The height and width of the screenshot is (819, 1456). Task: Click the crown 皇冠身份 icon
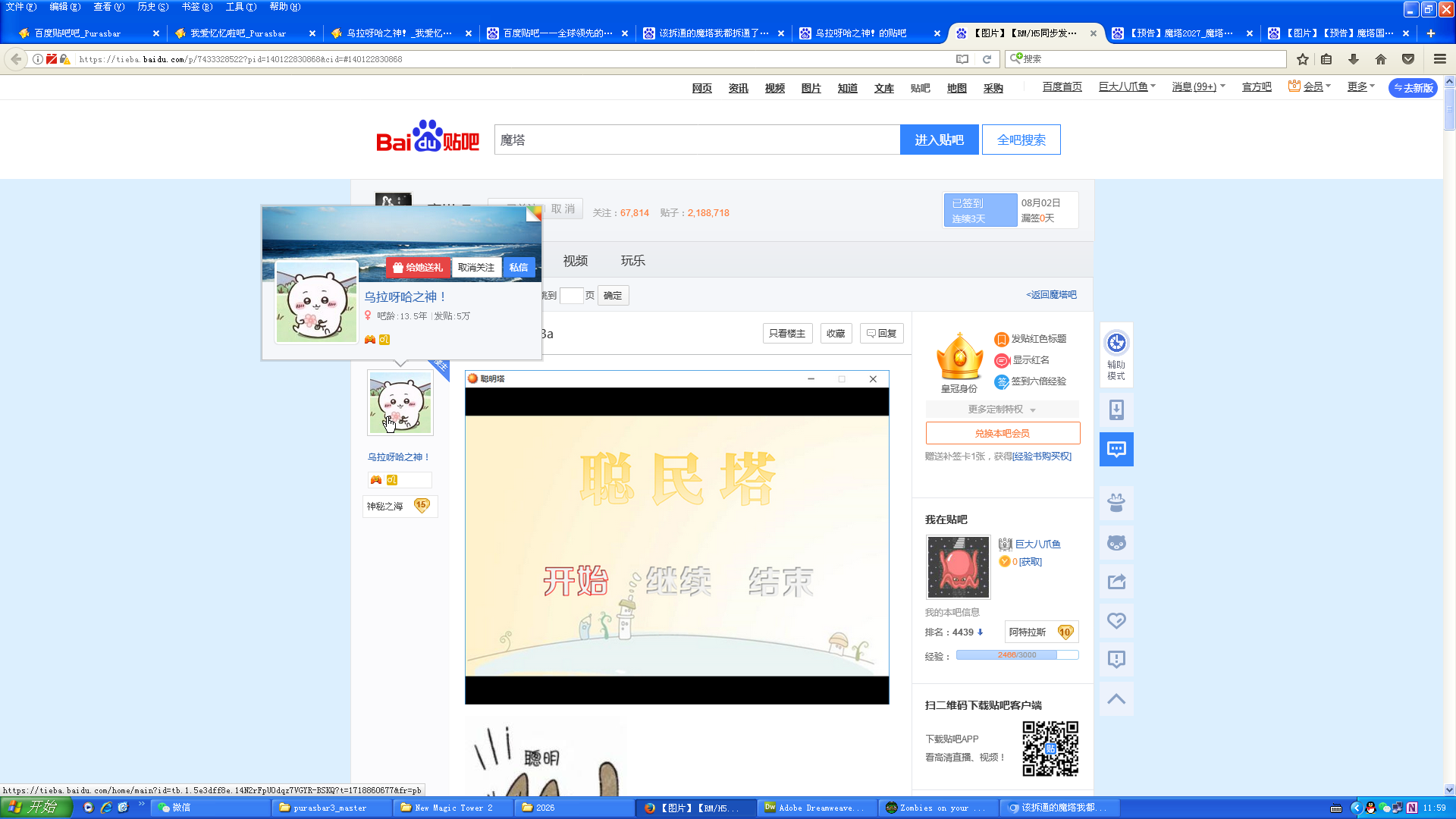tap(959, 356)
